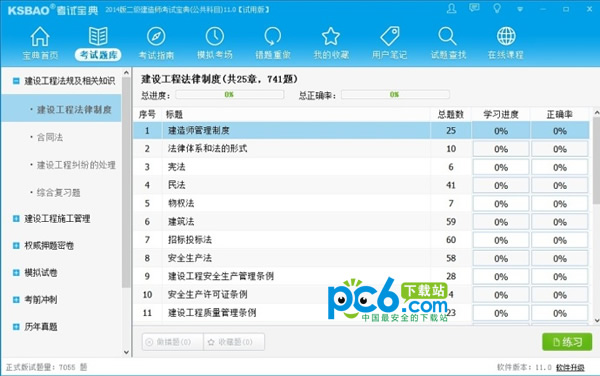Select 合同法 in the sidebar

click(50, 137)
